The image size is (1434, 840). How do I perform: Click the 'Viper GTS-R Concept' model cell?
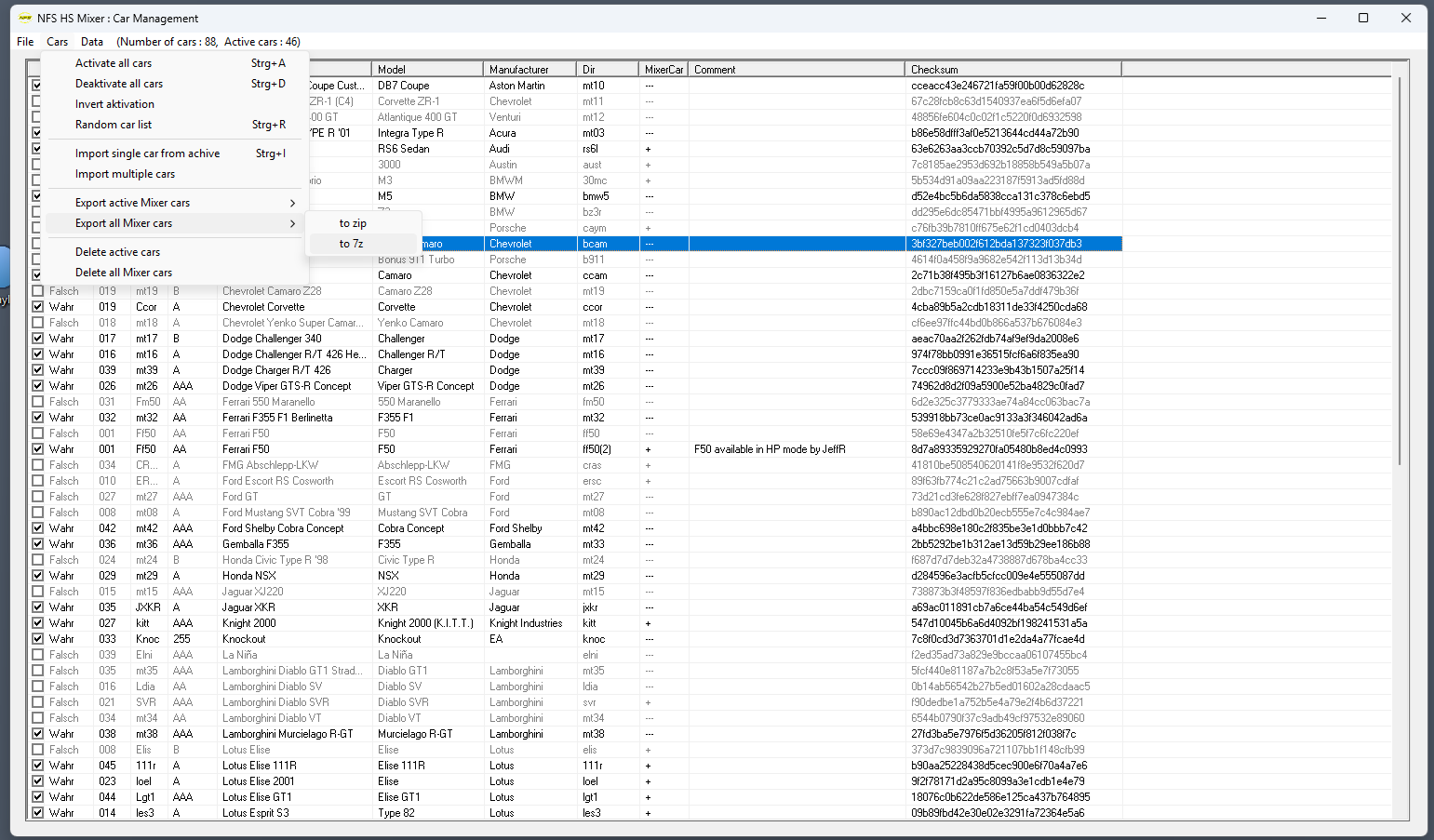point(425,386)
